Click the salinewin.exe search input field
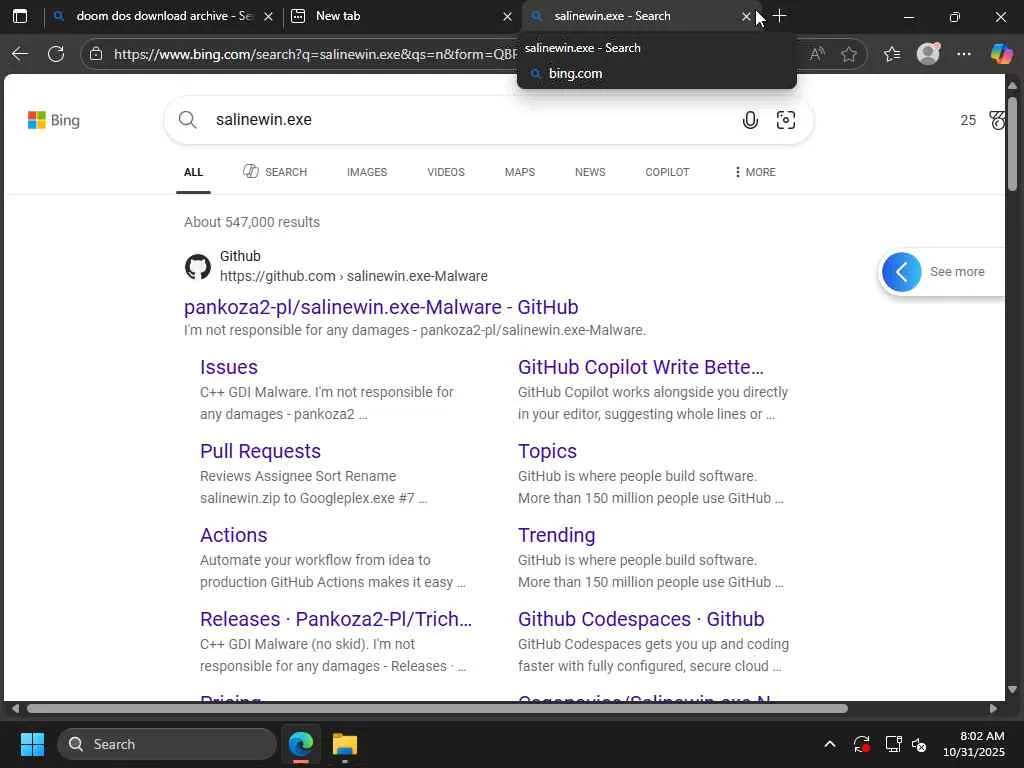 (x=460, y=120)
